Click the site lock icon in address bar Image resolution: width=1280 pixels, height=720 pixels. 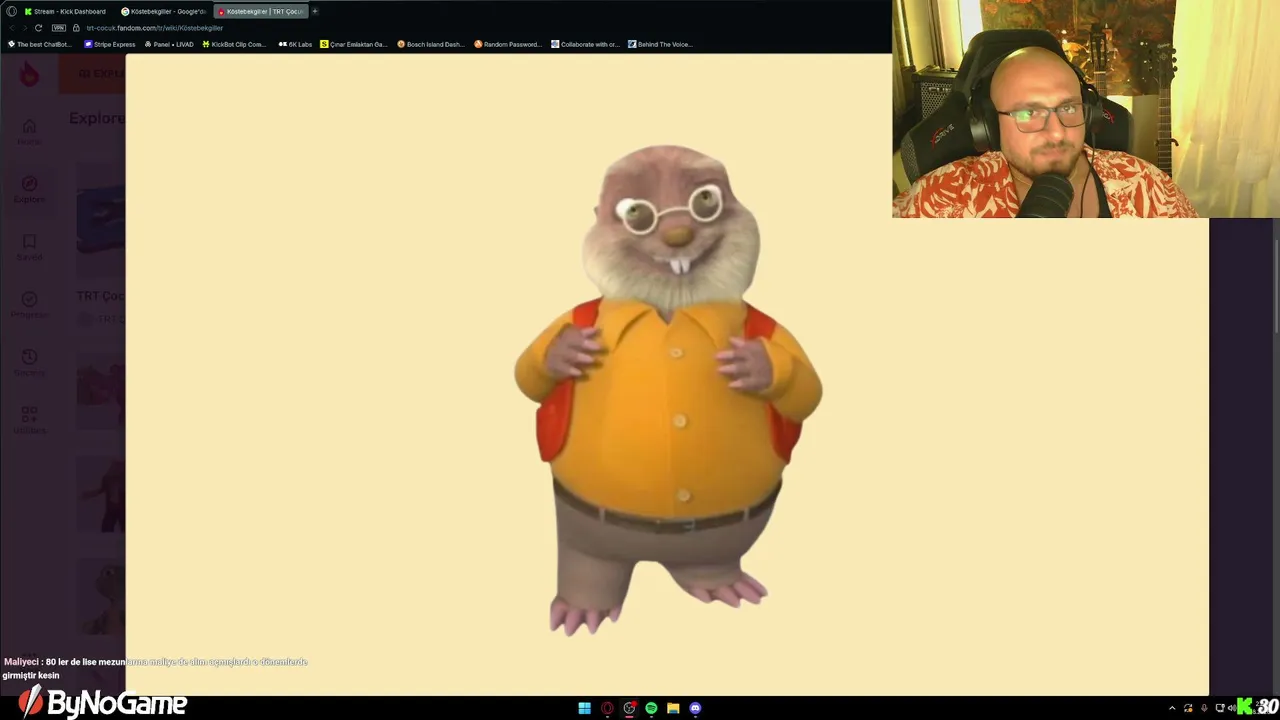pos(76,28)
